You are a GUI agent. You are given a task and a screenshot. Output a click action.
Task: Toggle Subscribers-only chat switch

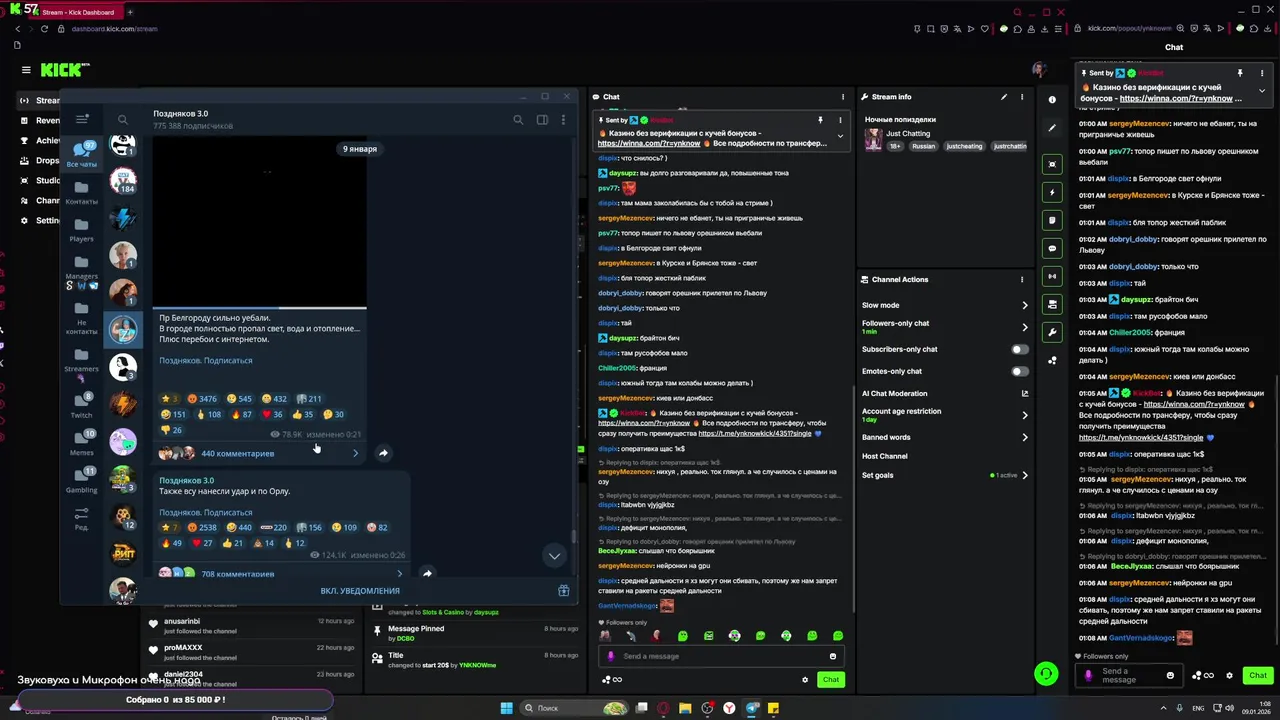coord(1019,349)
